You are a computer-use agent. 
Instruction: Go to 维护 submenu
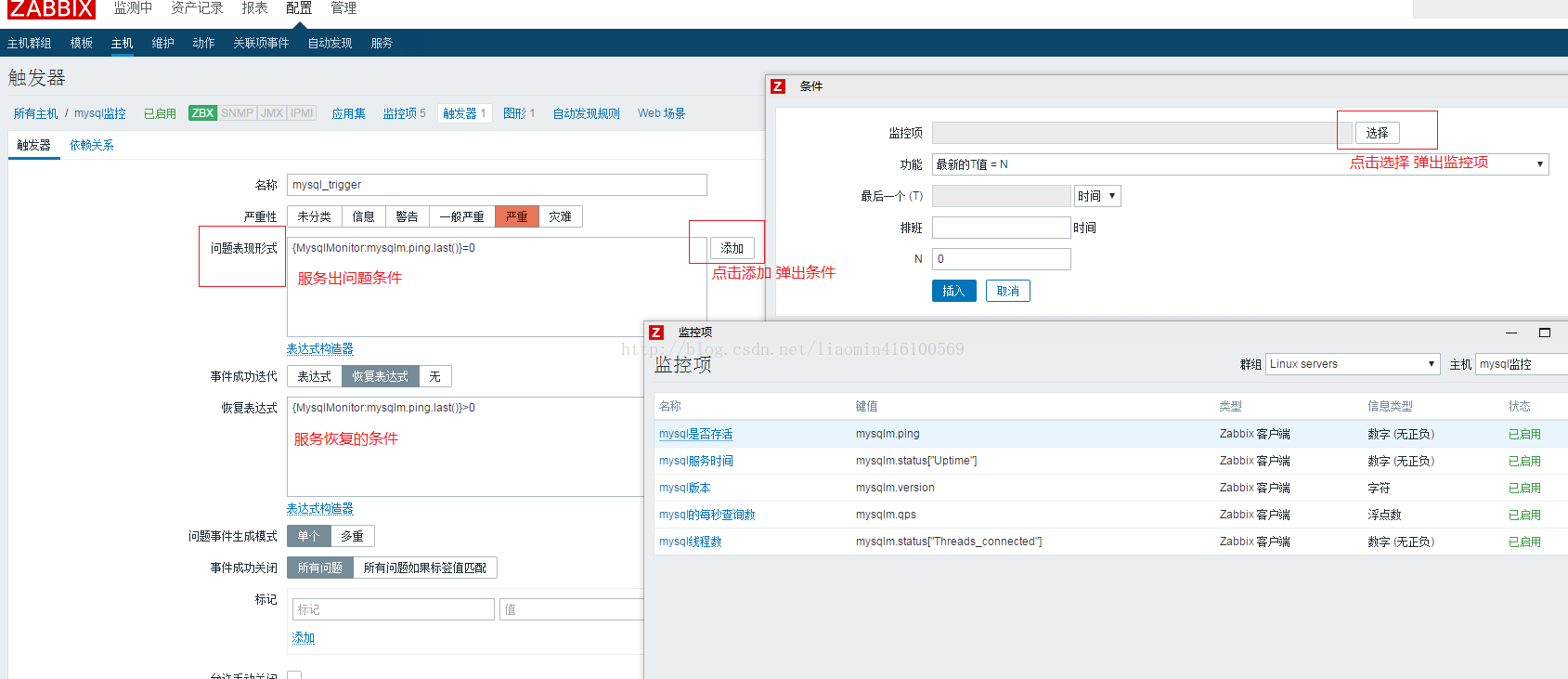coord(163,44)
